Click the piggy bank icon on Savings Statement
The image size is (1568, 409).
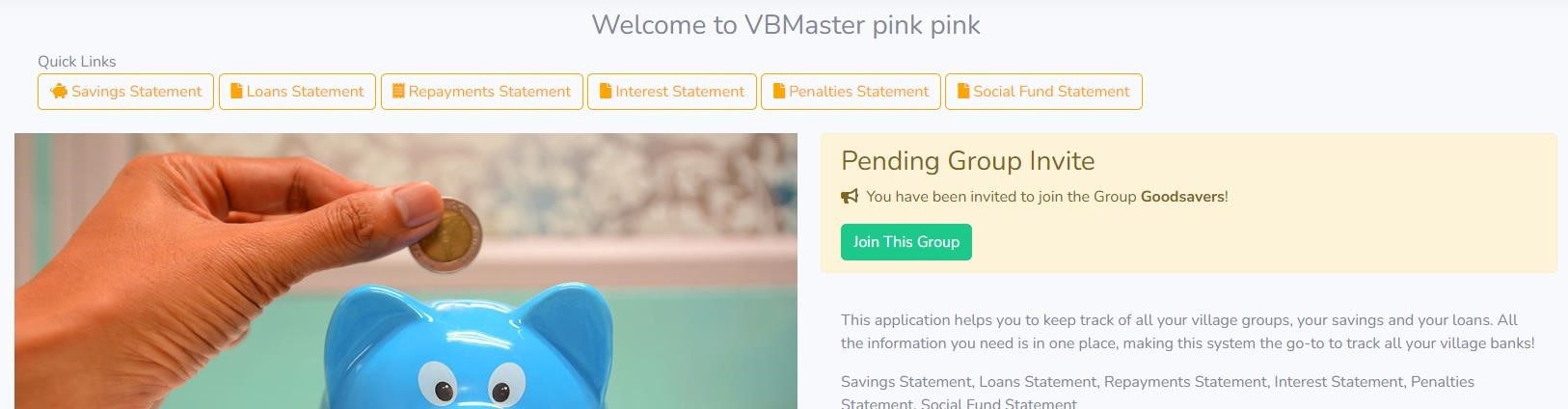point(59,92)
